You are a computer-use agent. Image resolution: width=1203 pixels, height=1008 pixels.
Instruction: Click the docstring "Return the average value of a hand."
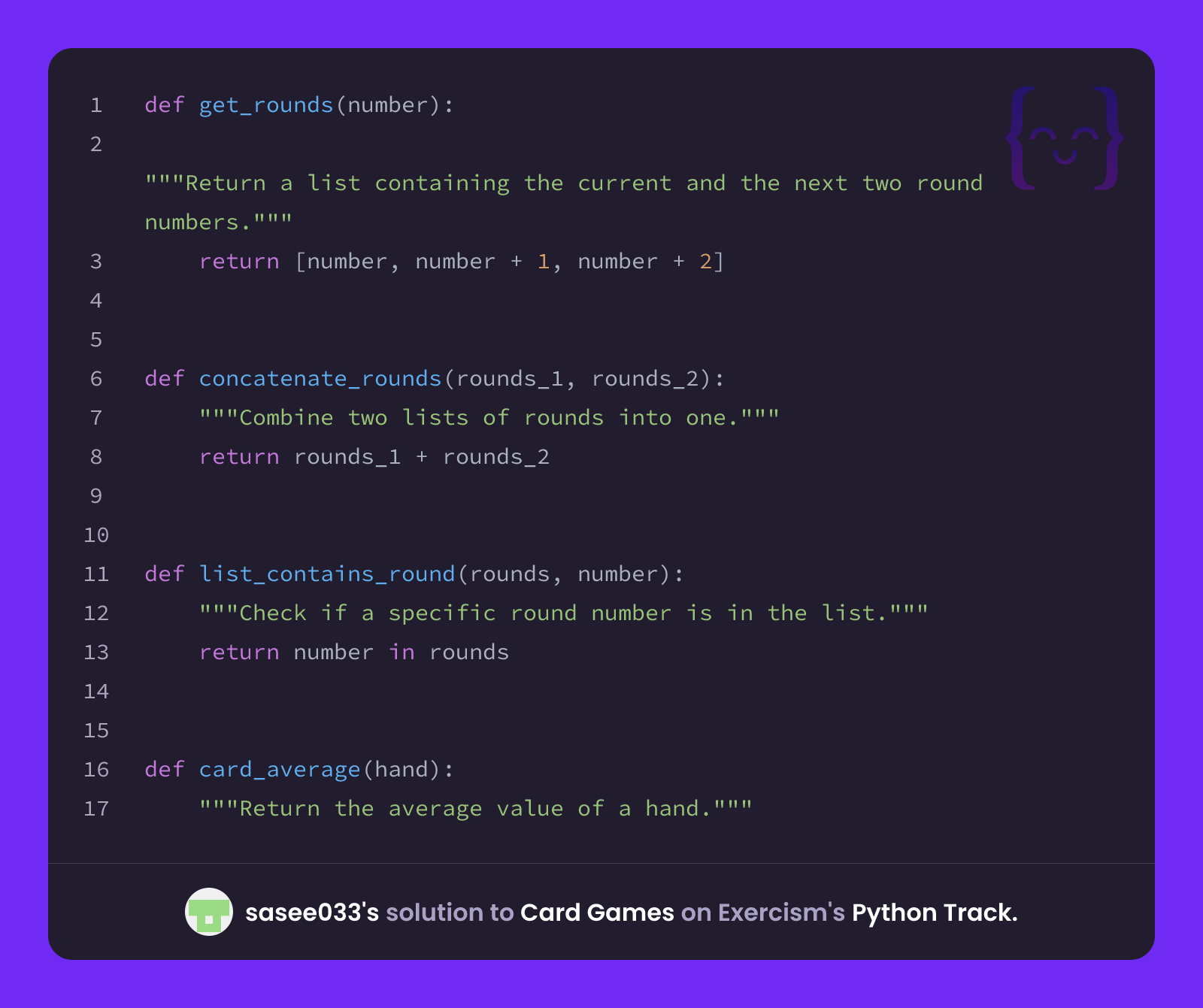click(x=476, y=809)
